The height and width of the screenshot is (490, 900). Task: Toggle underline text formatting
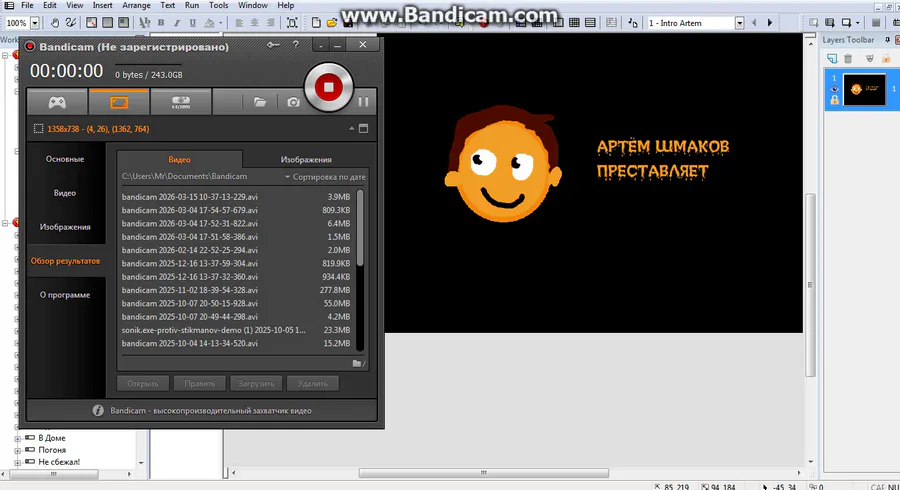(193, 23)
